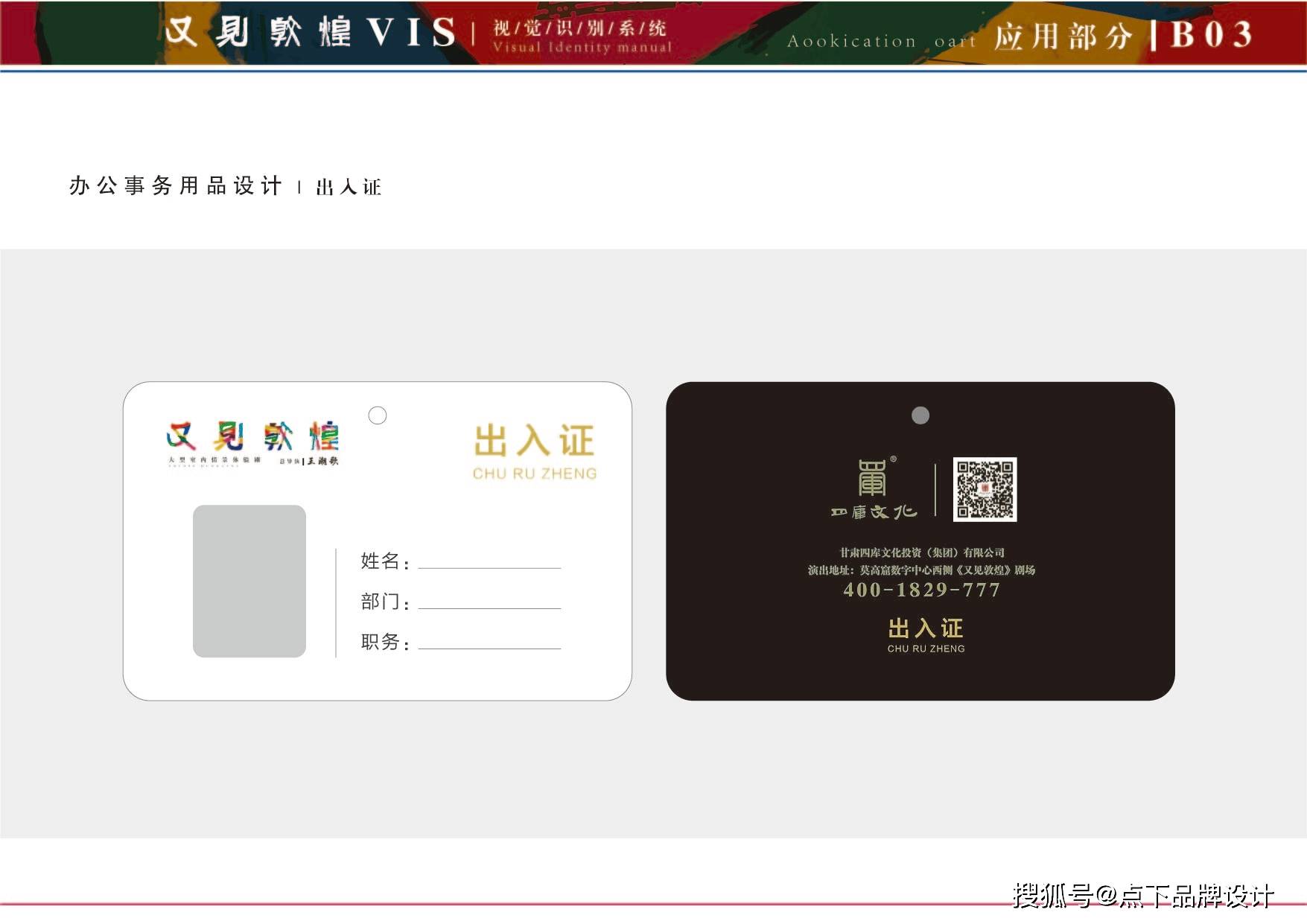
Task: Click the gray photo placeholder on white card
Action: tap(249, 581)
